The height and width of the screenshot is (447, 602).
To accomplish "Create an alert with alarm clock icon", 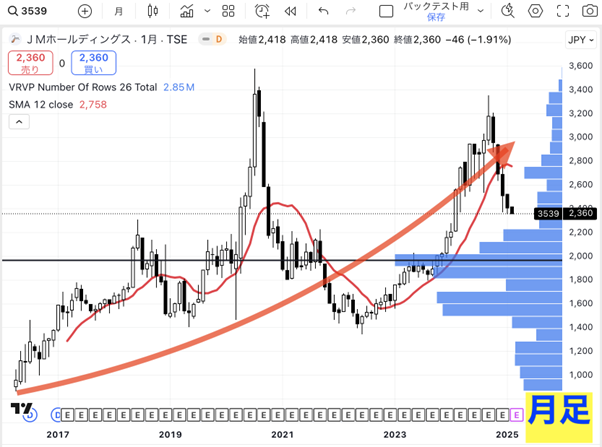I will [263, 11].
